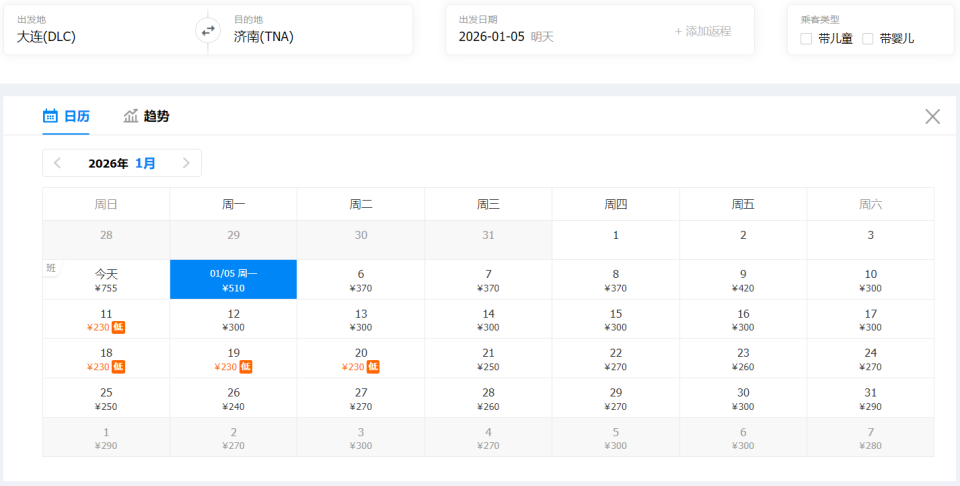Pick January 24 at ¥270
This screenshot has width=960, height=486.
click(x=870, y=359)
